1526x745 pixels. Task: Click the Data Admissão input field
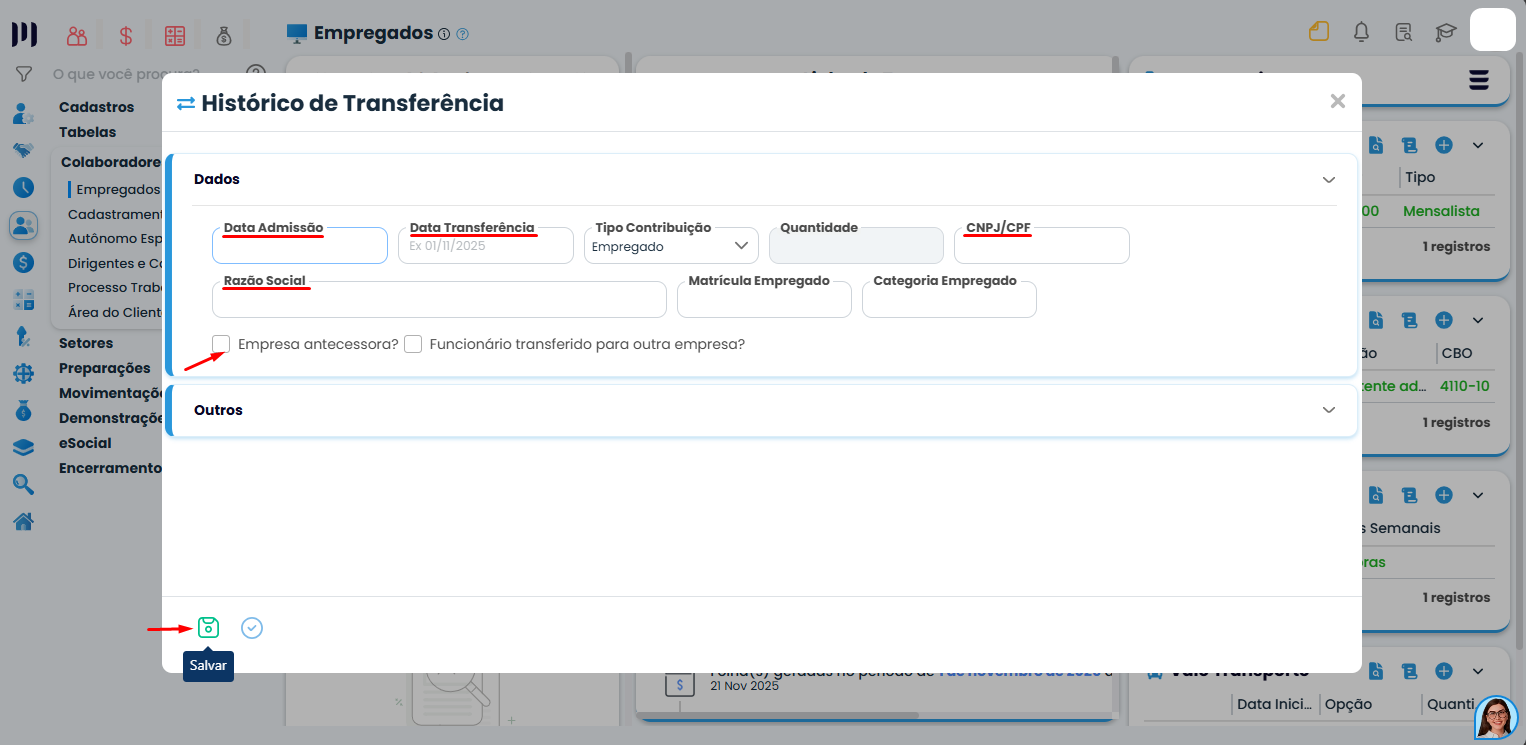pos(299,247)
